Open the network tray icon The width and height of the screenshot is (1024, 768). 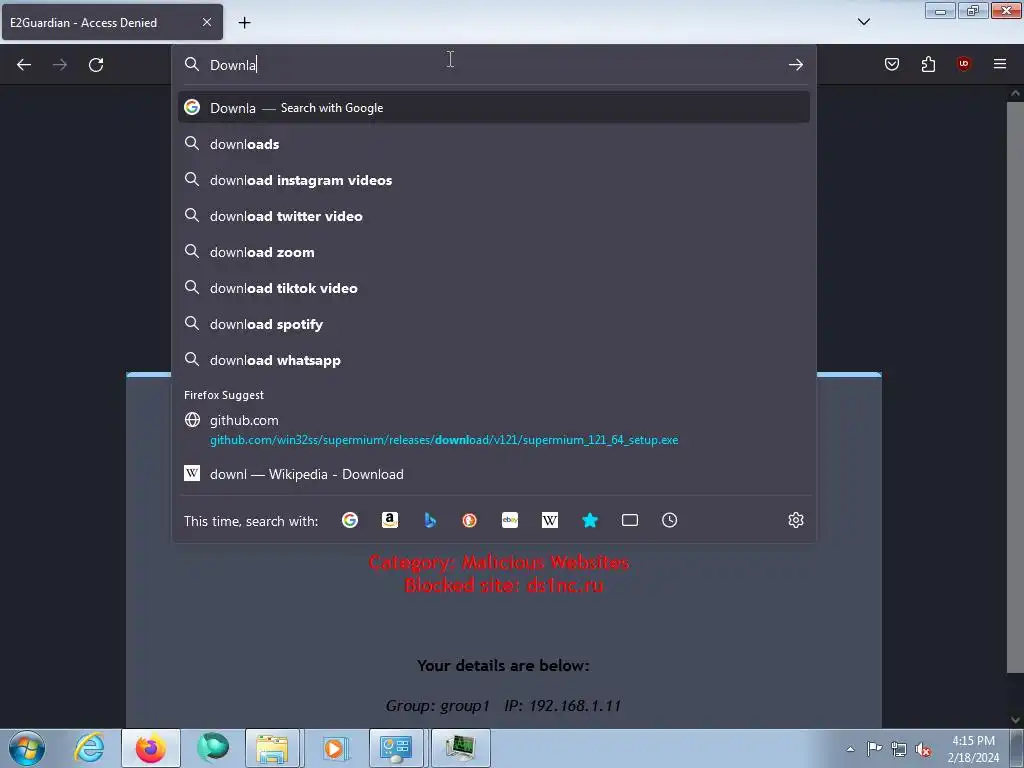tap(899, 750)
